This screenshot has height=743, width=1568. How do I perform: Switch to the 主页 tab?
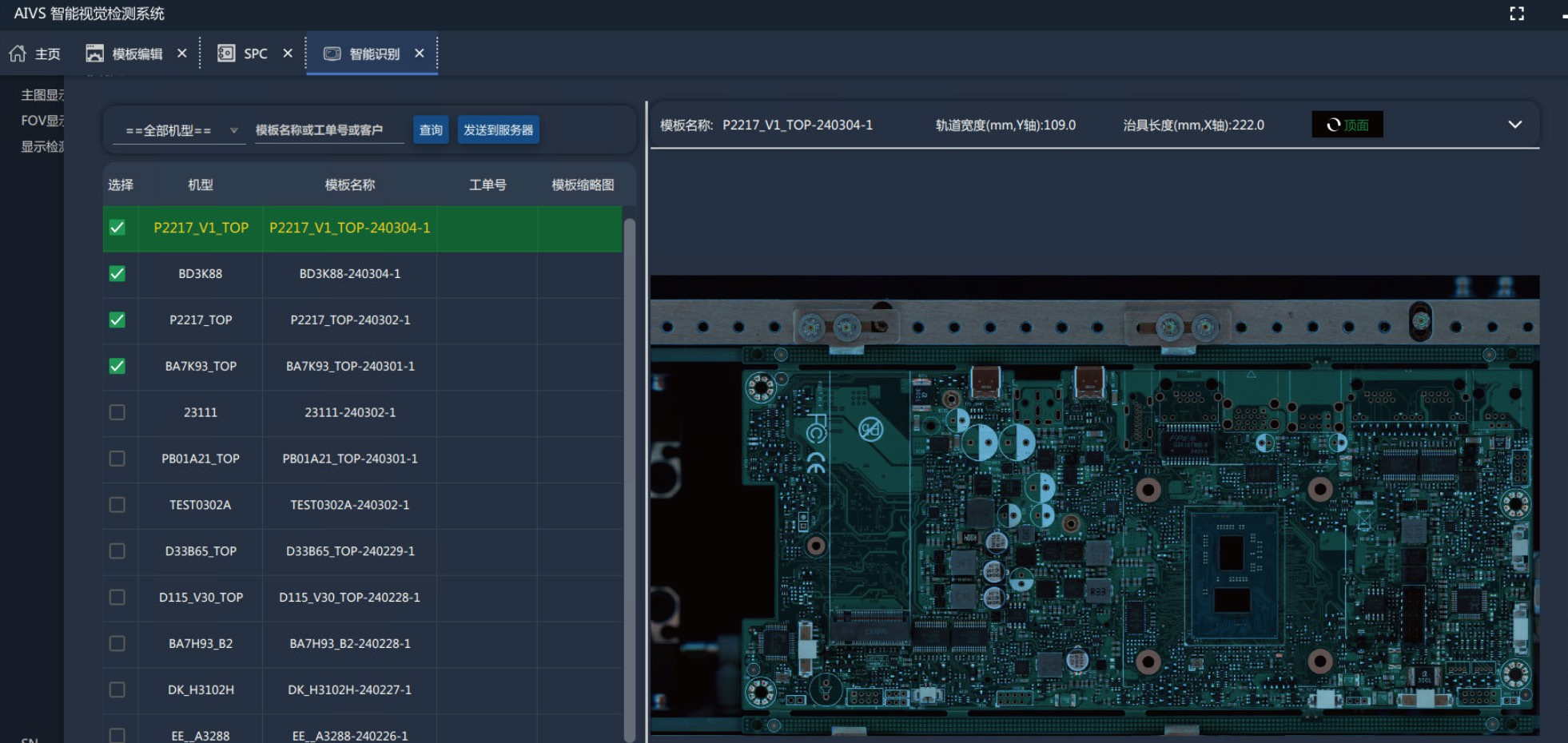(x=35, y=54)
